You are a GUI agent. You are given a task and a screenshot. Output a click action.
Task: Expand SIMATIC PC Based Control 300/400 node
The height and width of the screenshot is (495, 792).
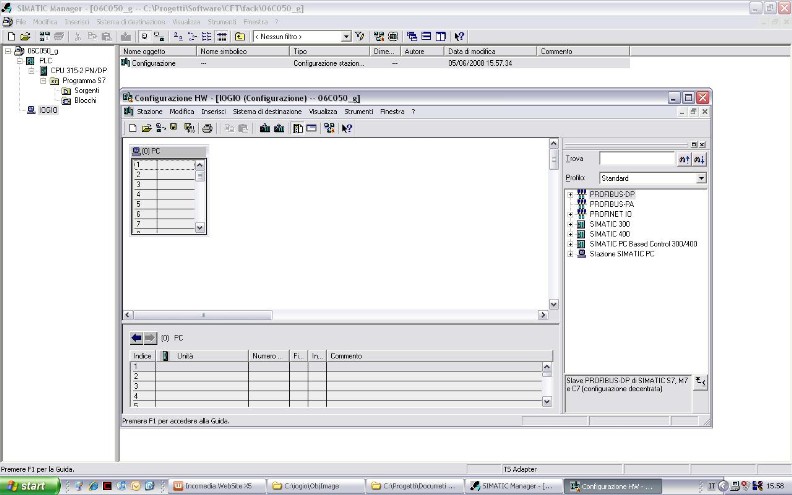pos(570,244)
